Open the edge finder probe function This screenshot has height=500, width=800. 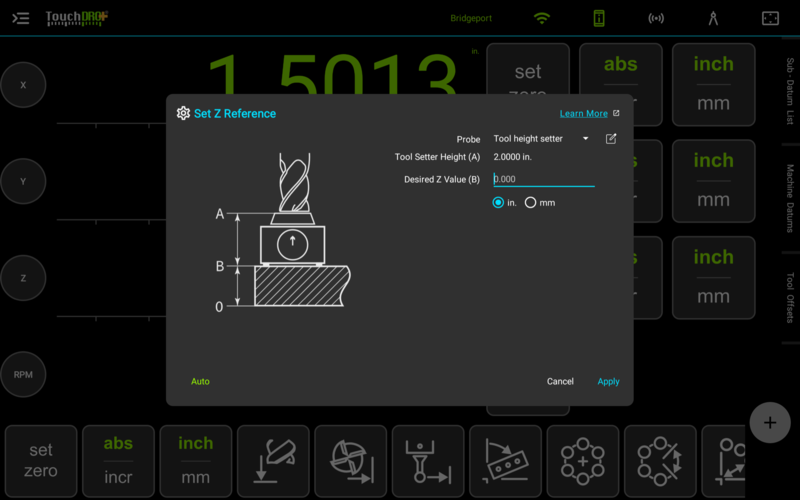(428, 461)
